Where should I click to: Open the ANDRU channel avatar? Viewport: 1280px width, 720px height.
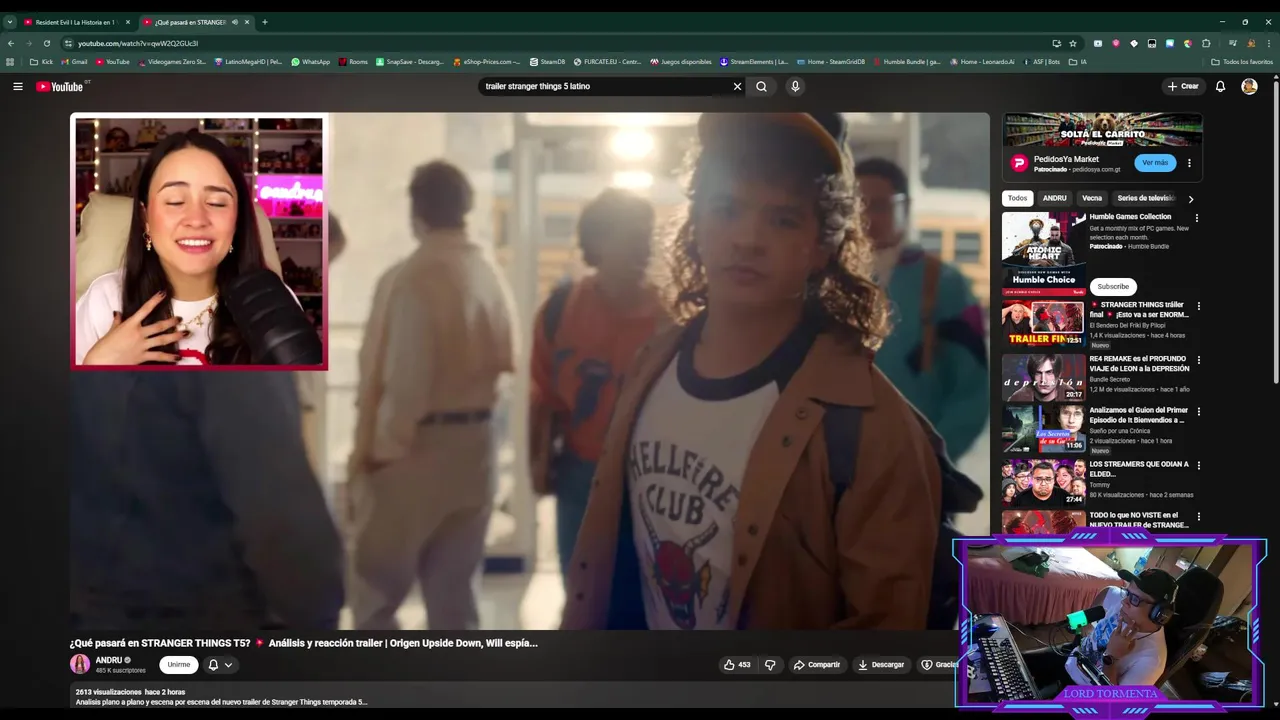click(80, 665)
